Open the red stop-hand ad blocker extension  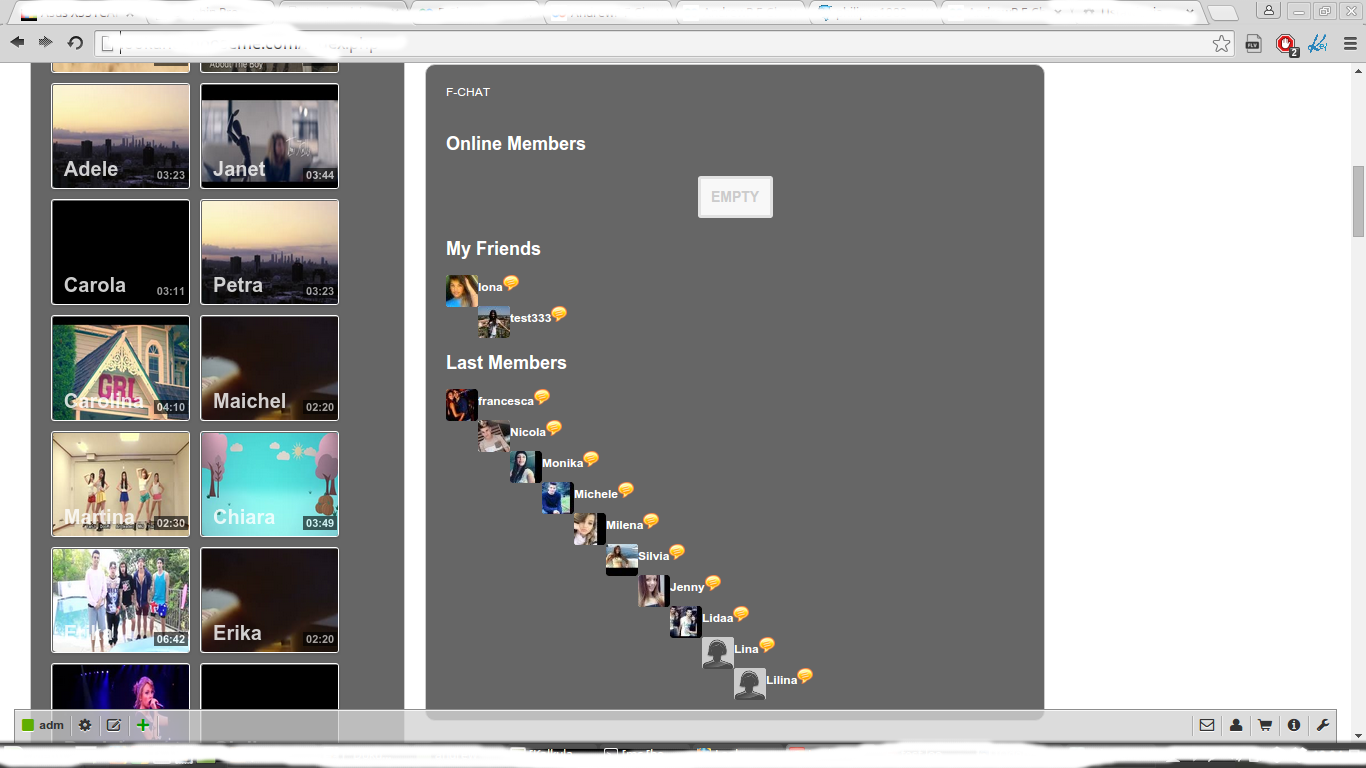(x=1286, y=44)
